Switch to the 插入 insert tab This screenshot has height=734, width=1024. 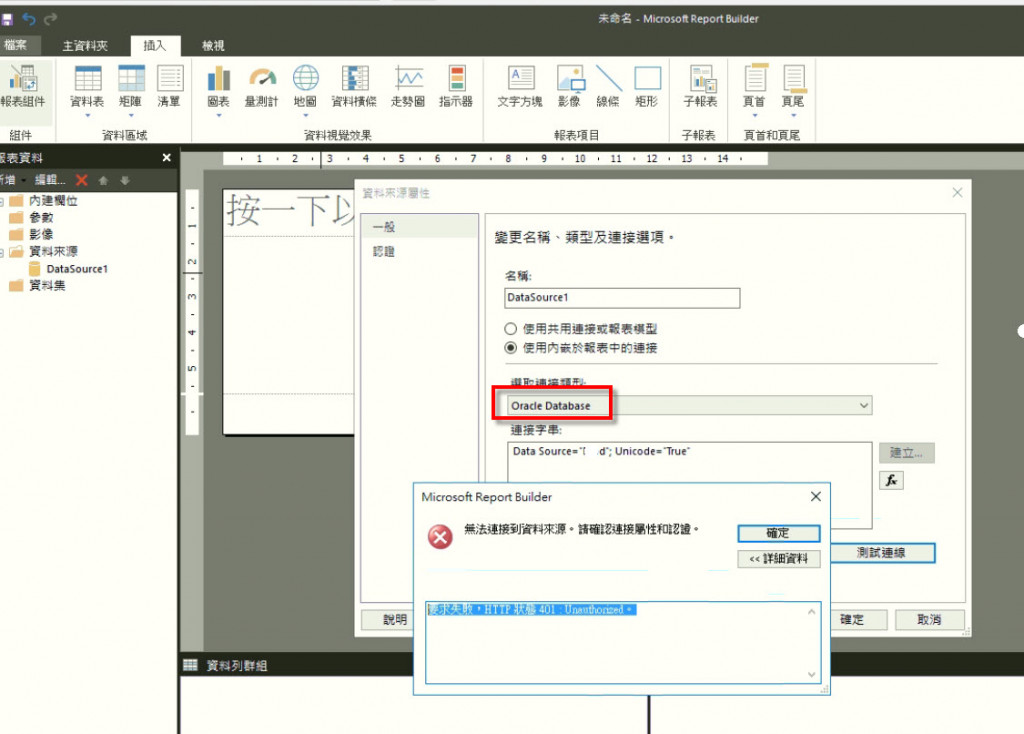tap(155, 46)
